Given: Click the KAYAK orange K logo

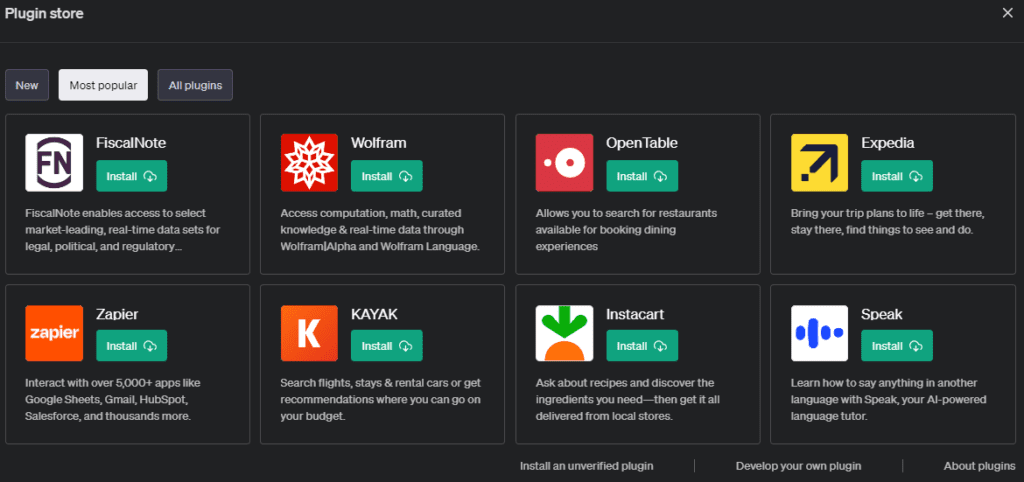Looking at the screenshot, I should [310, 333].
